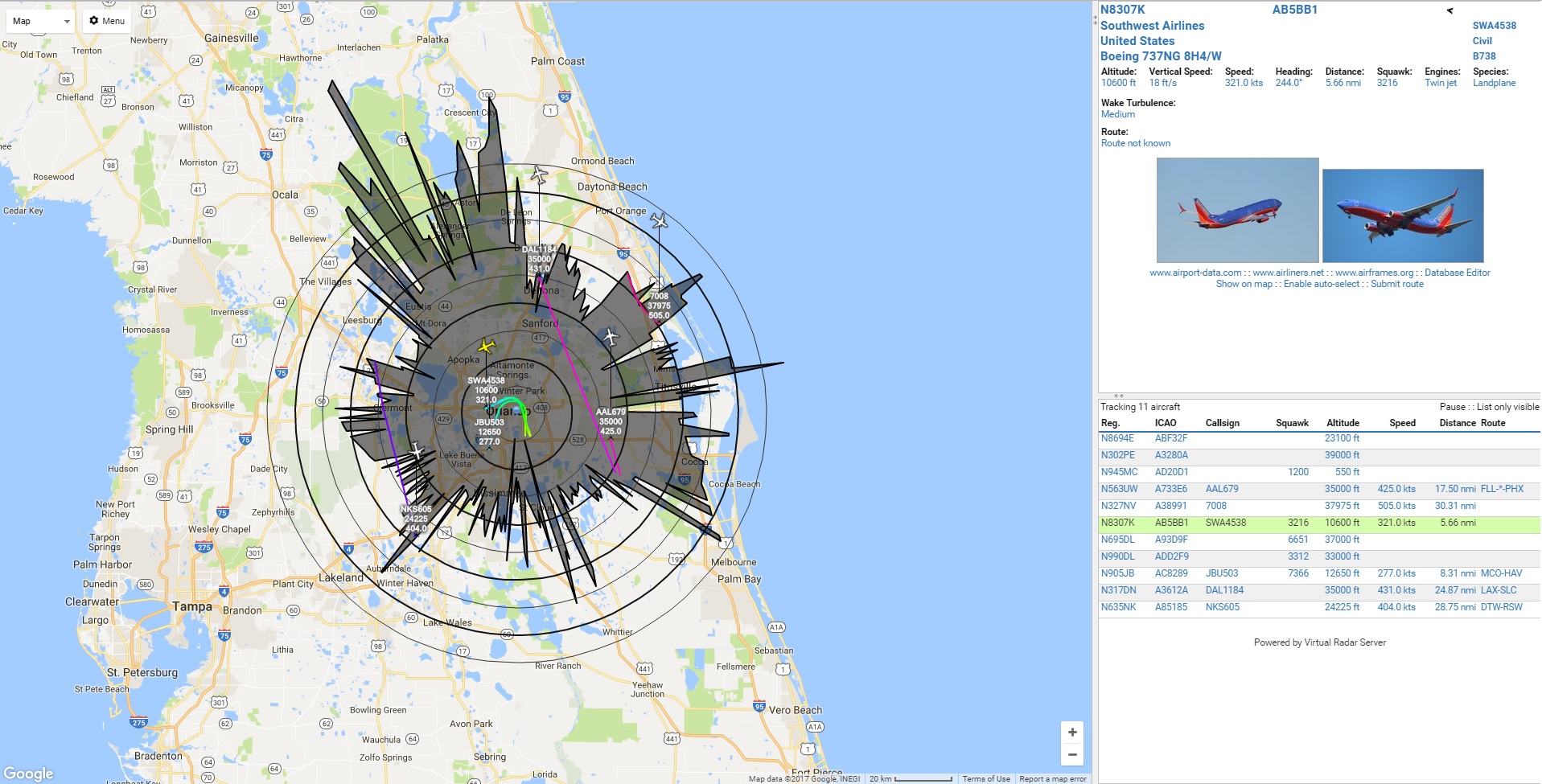Viewport: 1542px width, 784px height.
Task: Click the Show on map link
Action: pyautogui.click(x=1244, y=284)
